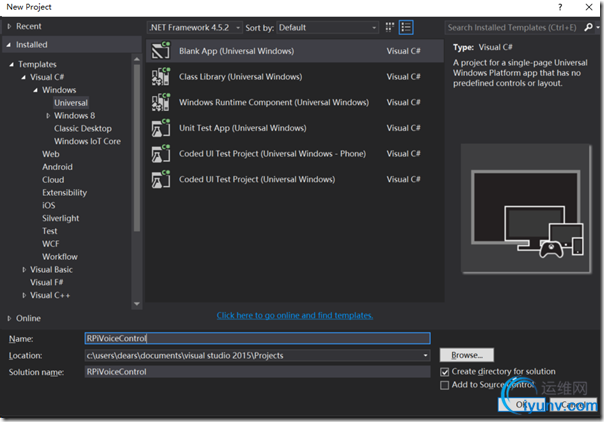This screenshot has width=604, height=422.
Task: Click the template tree scrollbar thumb
Action: coord(137,148)
